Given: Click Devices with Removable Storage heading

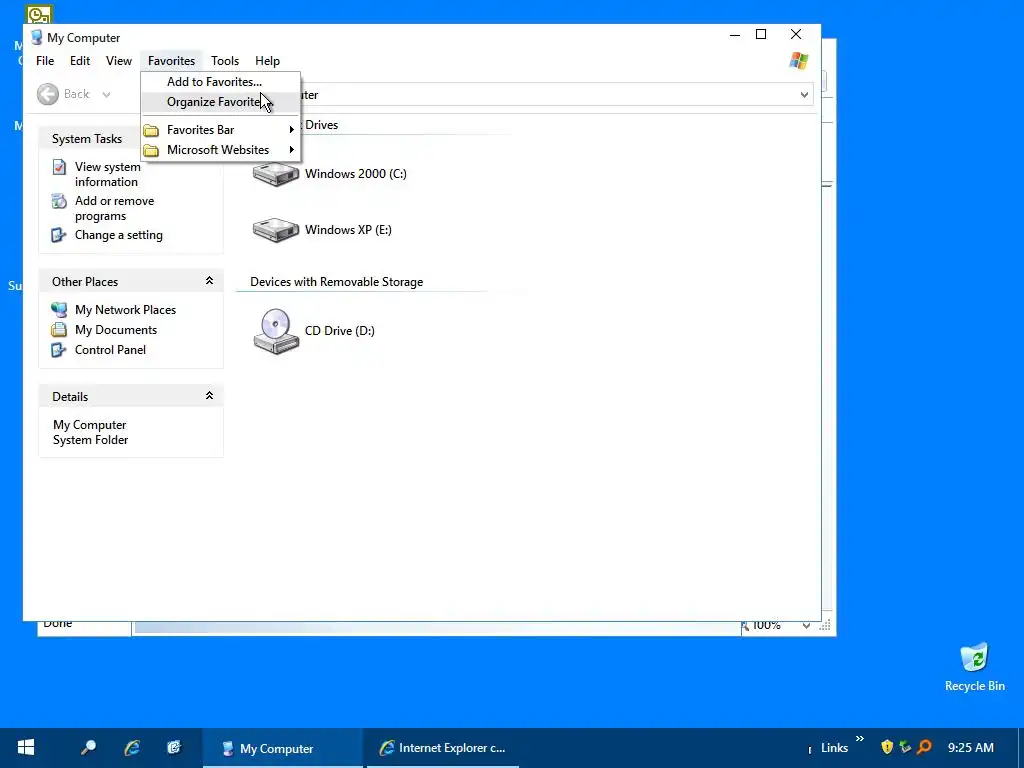Looking at the screenshot, I should coord(336,282).
